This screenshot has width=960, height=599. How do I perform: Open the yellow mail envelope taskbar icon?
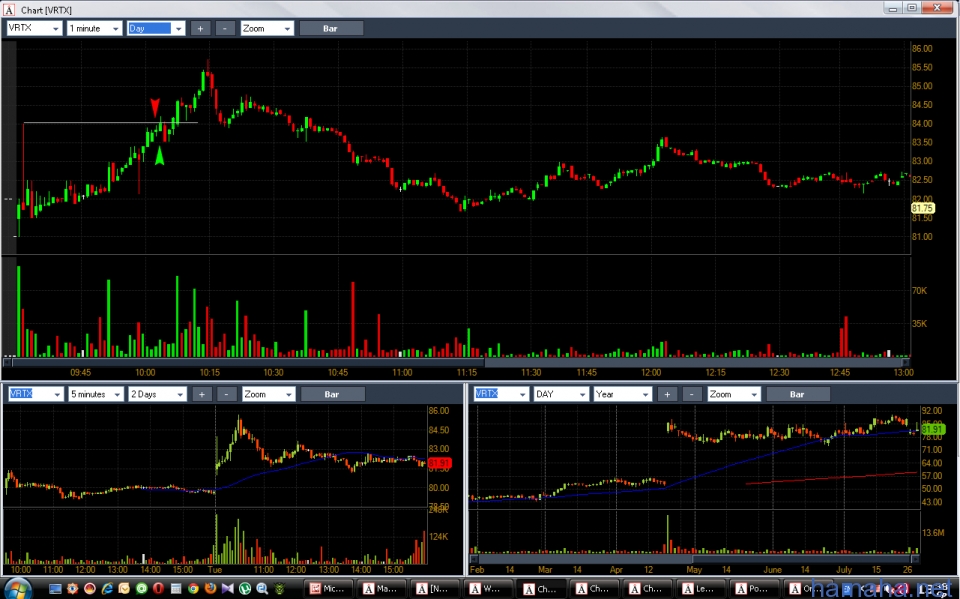pos(124,589)
